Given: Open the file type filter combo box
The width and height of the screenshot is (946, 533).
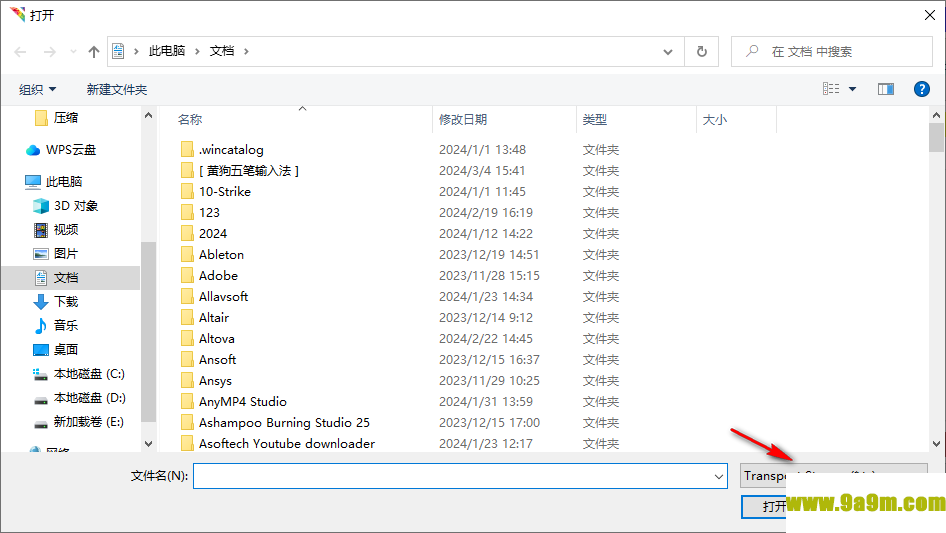Looking at the screenshot, I should 833,476.
